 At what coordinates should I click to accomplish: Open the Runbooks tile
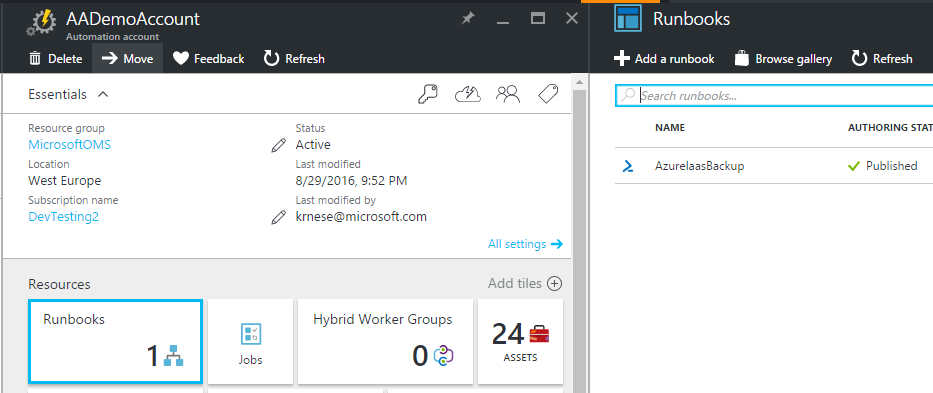(x=115, y=341)
